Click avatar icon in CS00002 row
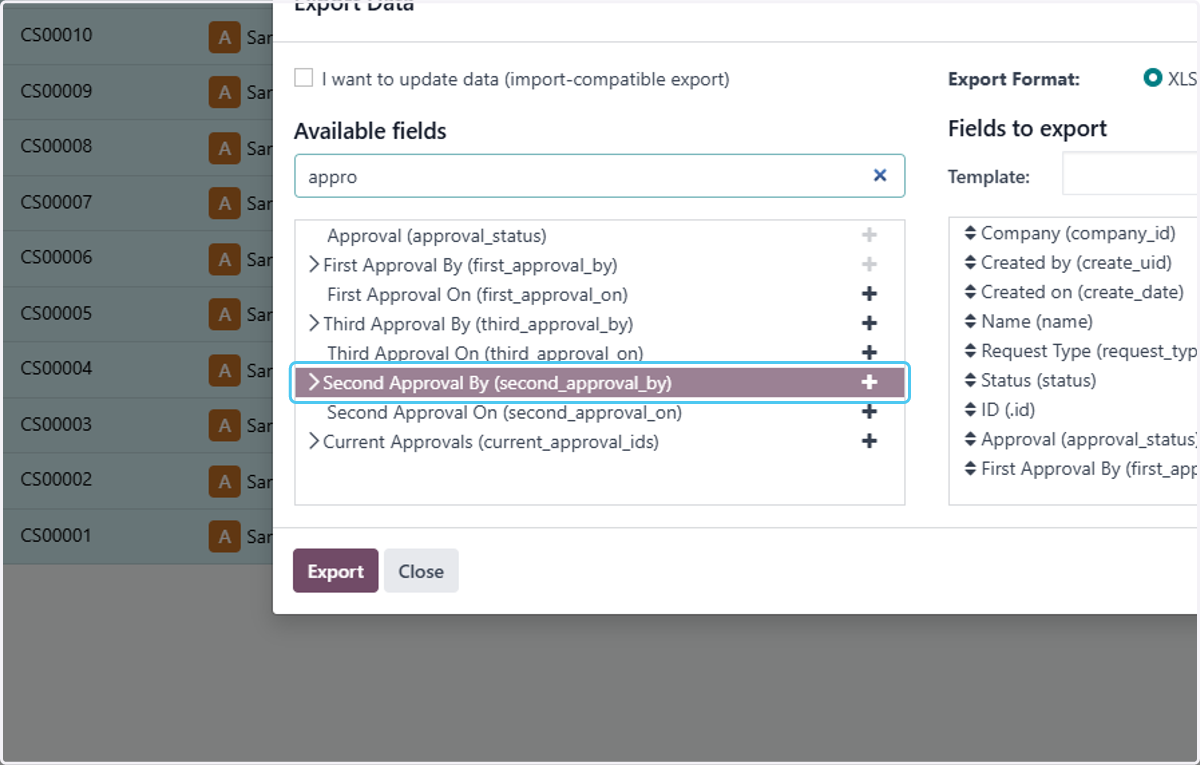Screen dimensions: 1200x765 click(224, 481)
